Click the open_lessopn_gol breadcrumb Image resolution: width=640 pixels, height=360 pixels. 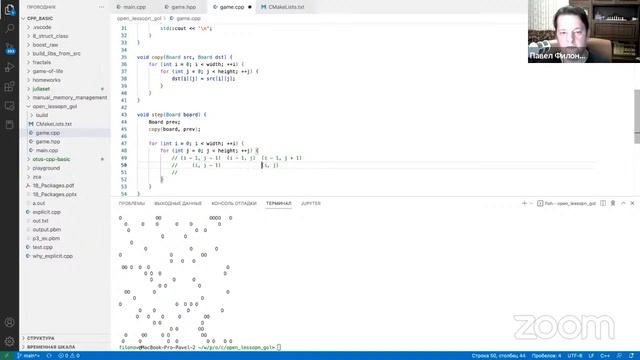(139, 18)
